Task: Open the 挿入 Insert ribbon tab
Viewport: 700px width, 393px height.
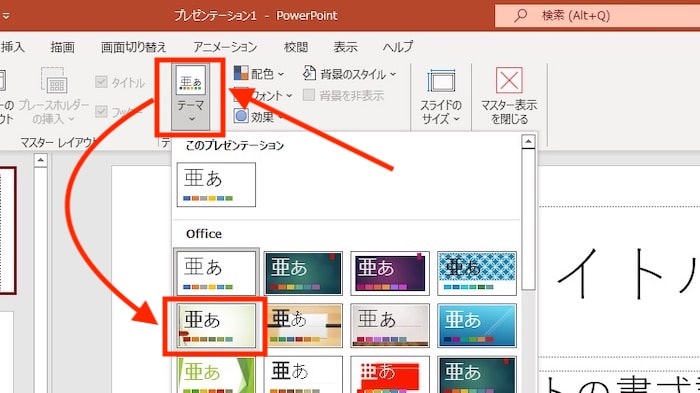Action: pyautogui.click(x=12, y=47)
